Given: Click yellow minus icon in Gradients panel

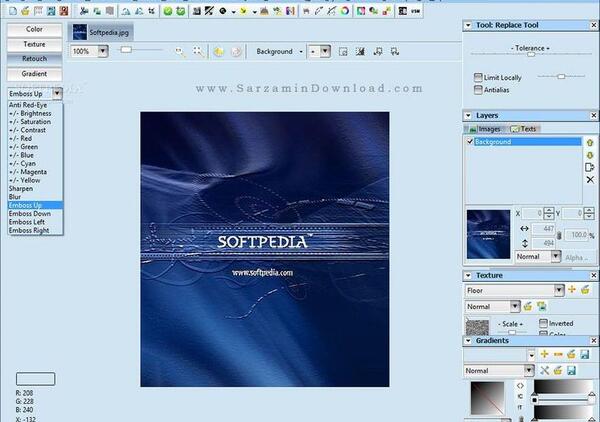Looking at the screenshot, I should coord(558,354).
